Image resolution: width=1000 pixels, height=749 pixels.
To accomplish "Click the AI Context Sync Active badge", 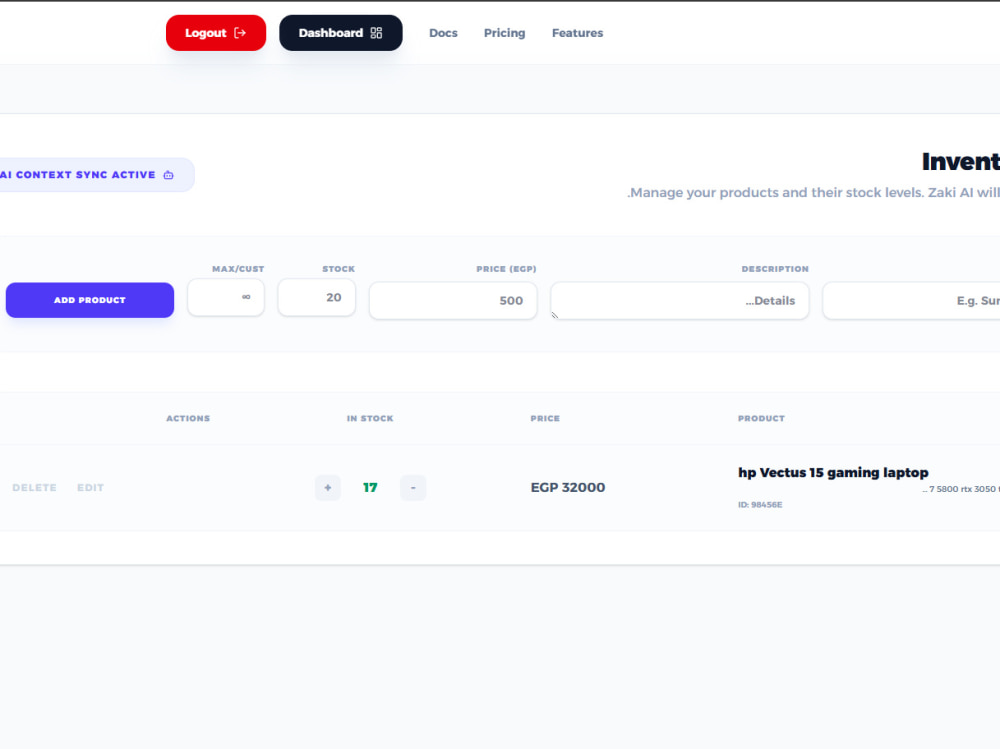I will tap(96, 175).
